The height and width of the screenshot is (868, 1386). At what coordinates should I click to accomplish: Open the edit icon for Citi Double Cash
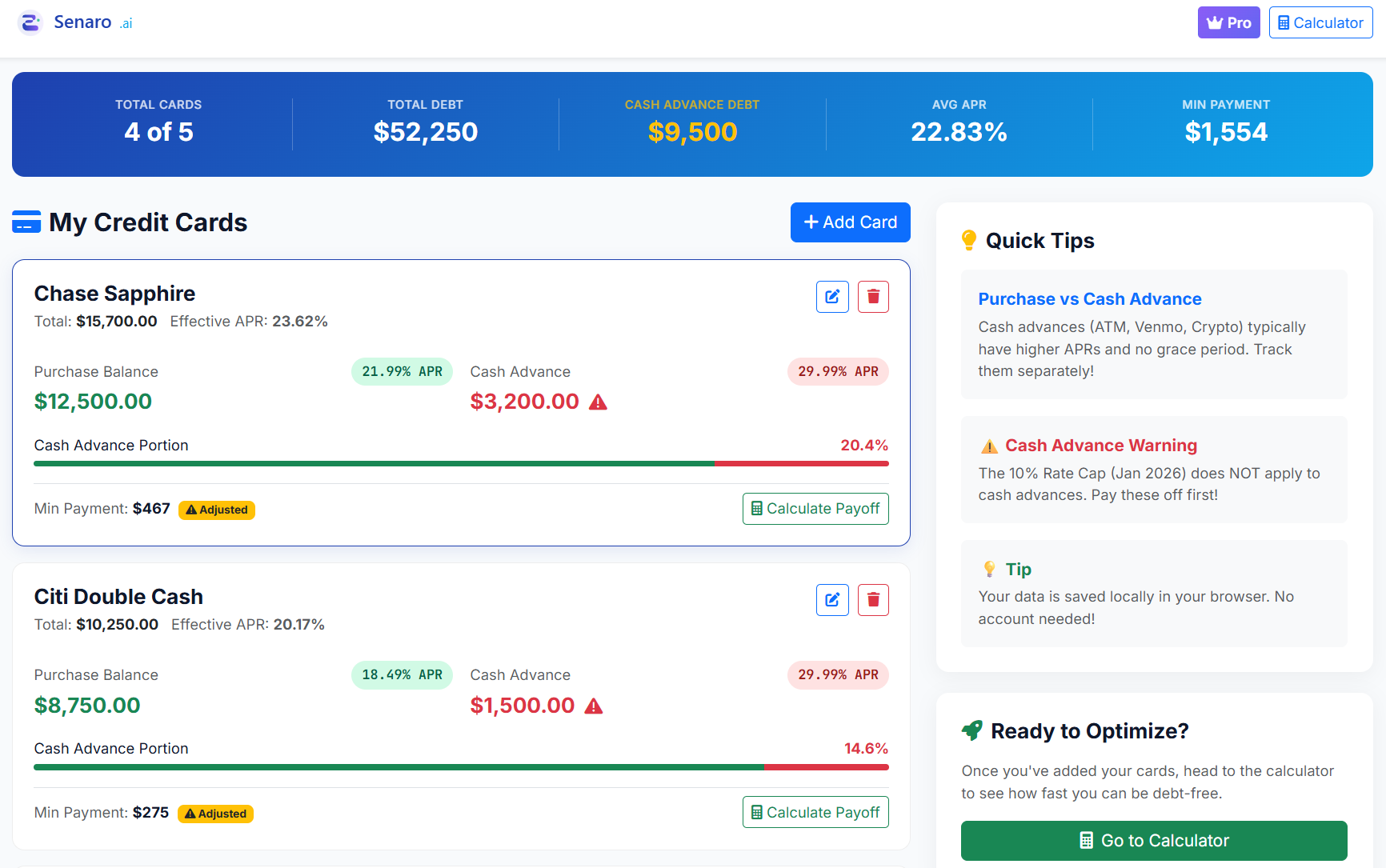pyautogui.click(x=832, y=599)
